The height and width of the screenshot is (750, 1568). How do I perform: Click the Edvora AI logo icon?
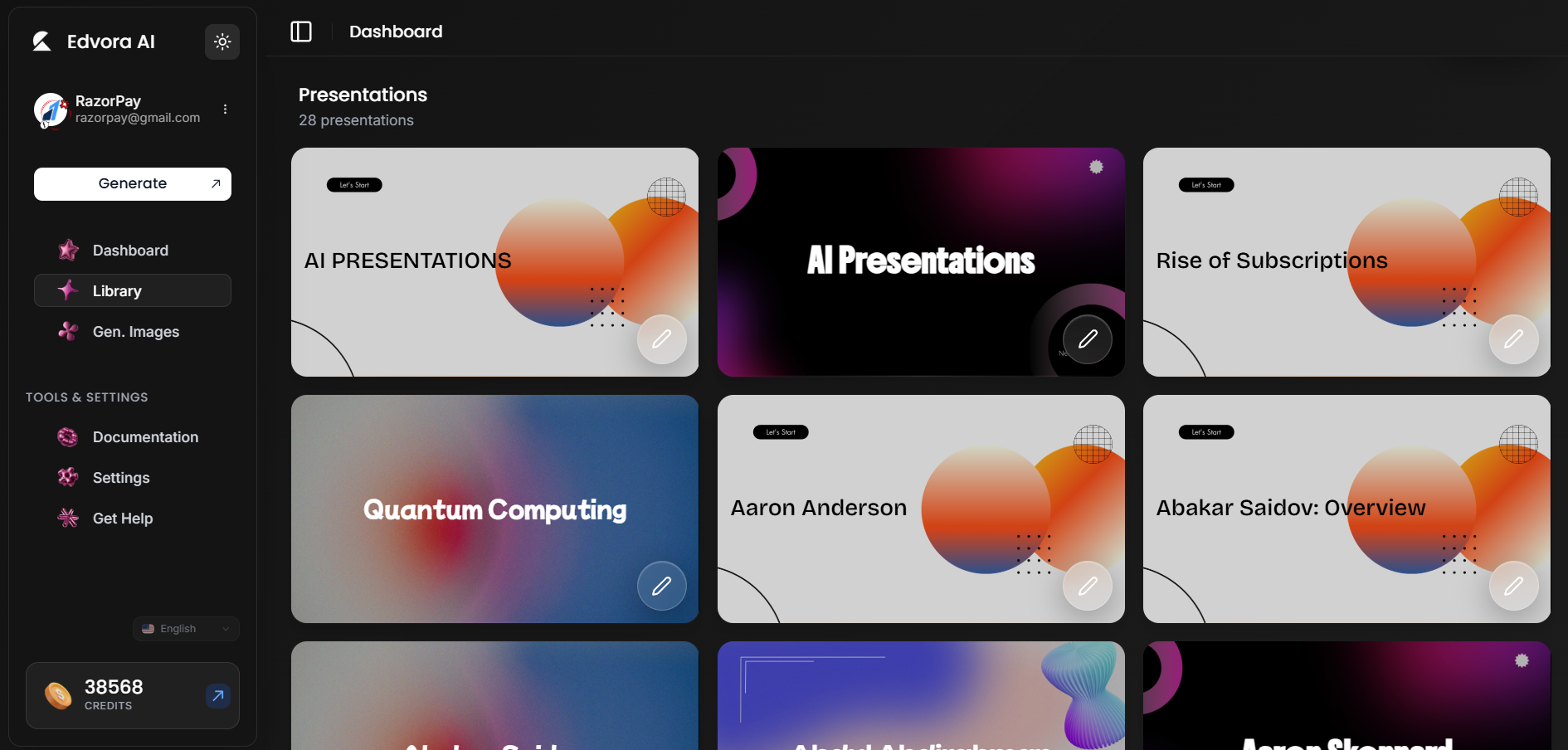(x=41, y=41)
